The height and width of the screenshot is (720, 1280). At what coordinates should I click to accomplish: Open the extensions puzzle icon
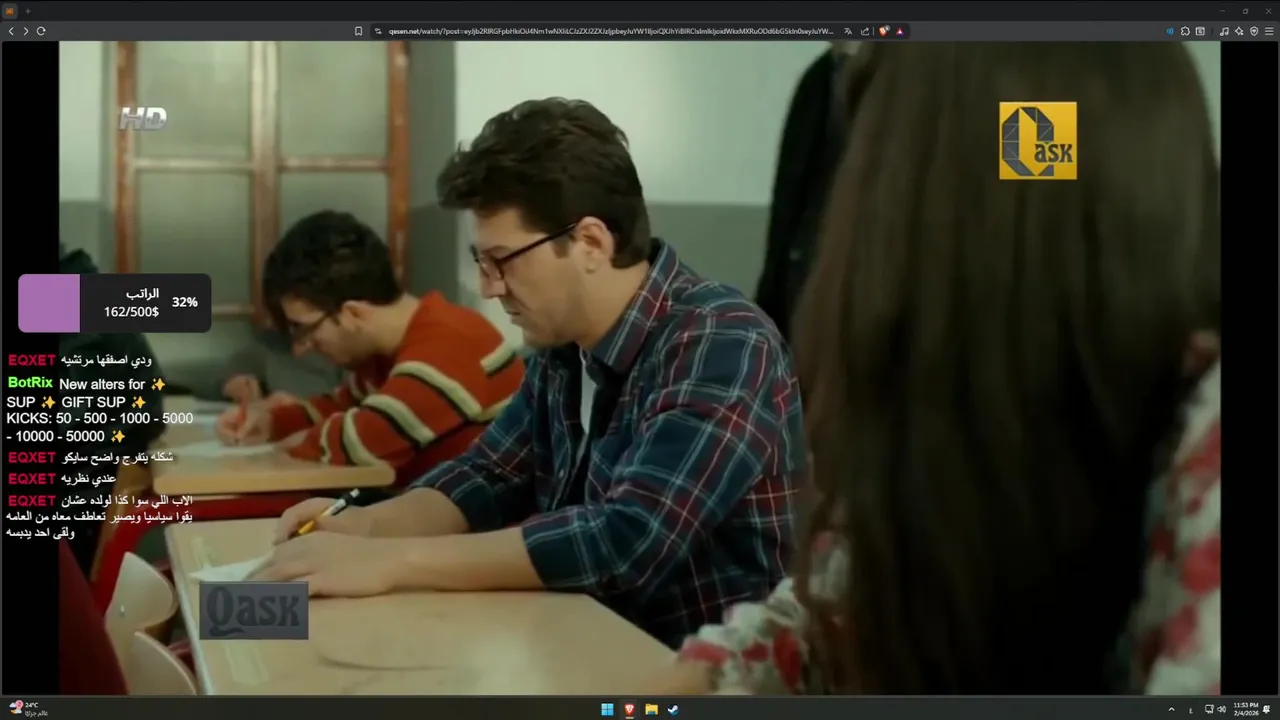click(x=1185, y=31)
